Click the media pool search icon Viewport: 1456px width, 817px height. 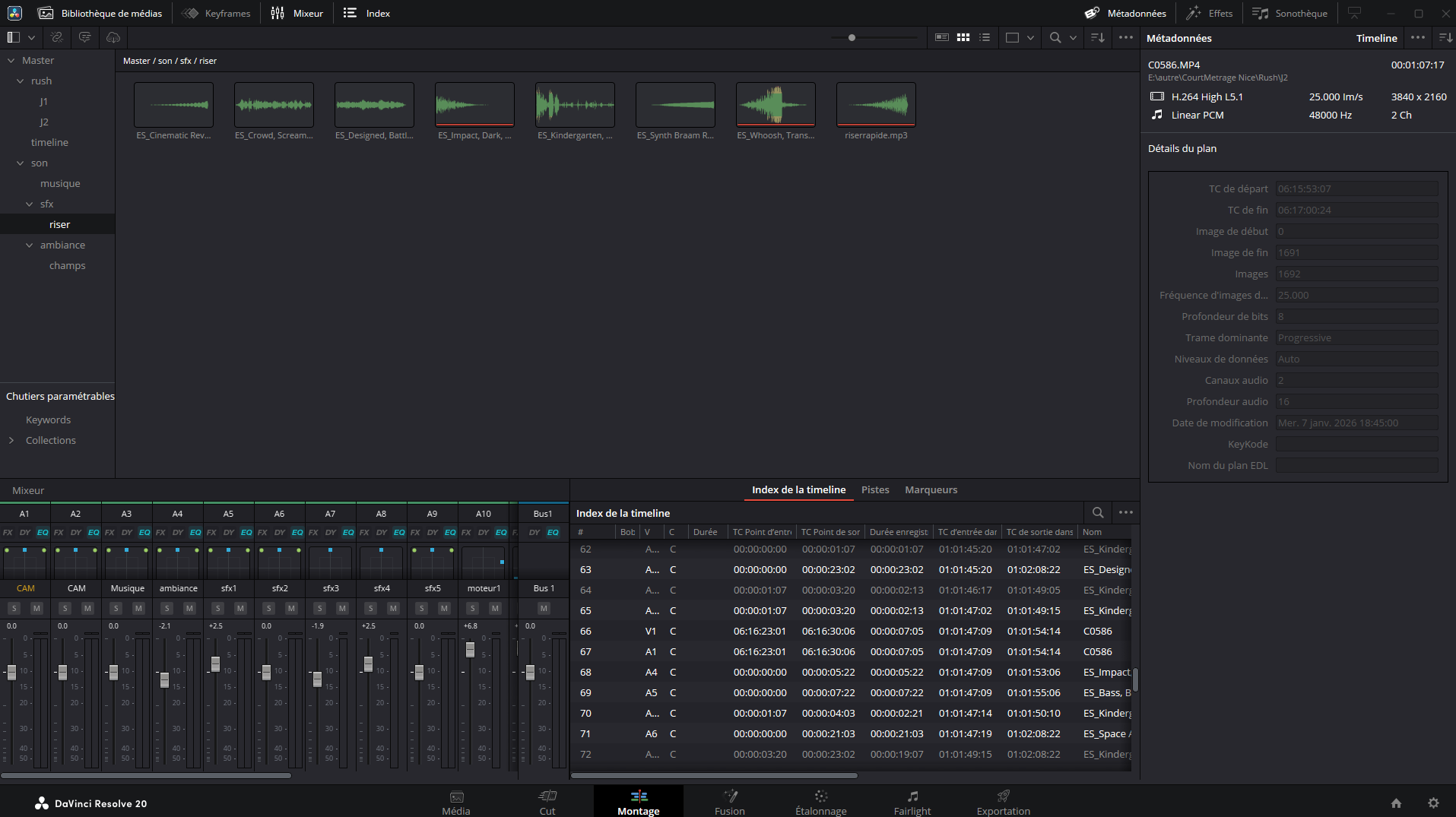coord(1055,37)
